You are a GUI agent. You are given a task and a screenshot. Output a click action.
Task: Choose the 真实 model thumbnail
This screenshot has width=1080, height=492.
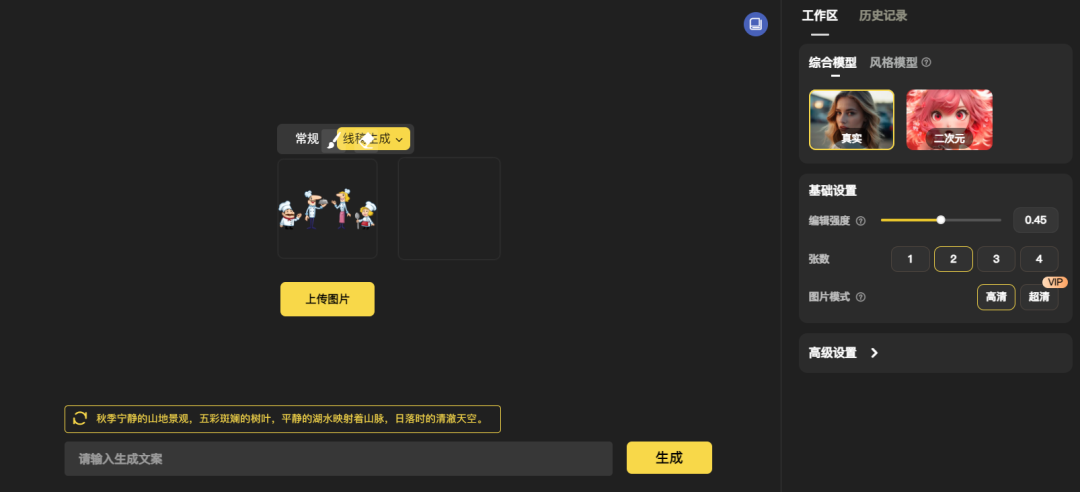point(851,119)
